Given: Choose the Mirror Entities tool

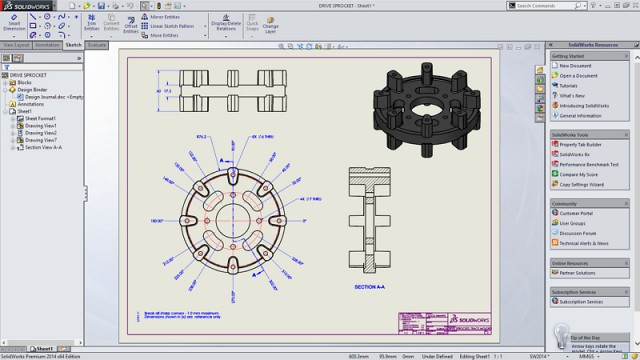Looking at the screenshot, I should [x=160, y=17].
